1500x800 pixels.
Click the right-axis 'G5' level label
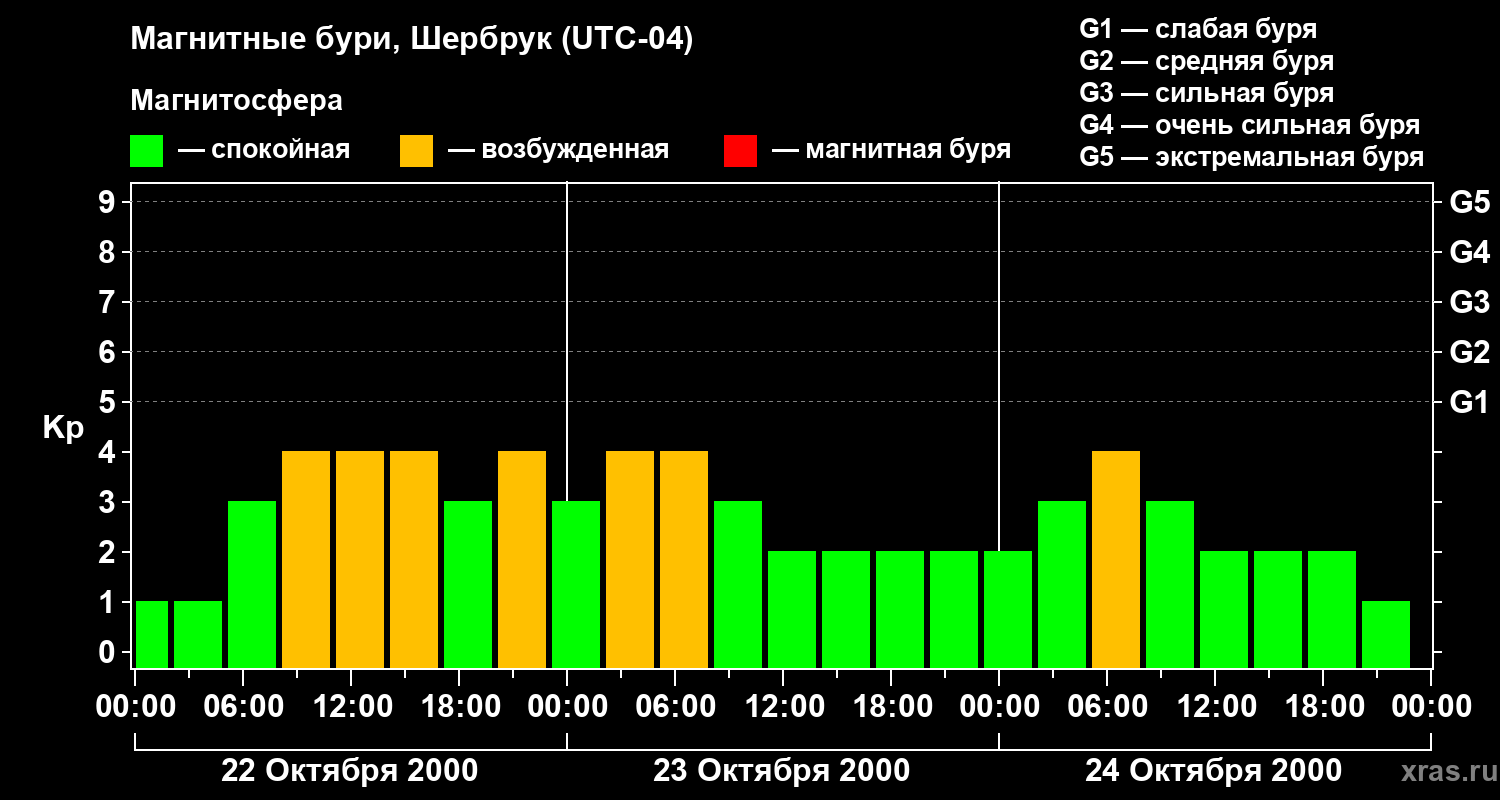(x=1469, y=202)
